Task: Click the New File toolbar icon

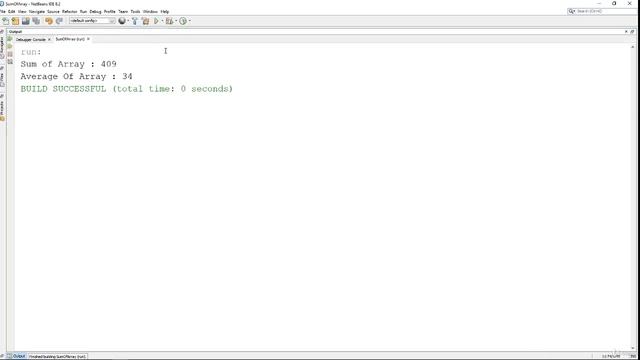Action: pos(6,21)
